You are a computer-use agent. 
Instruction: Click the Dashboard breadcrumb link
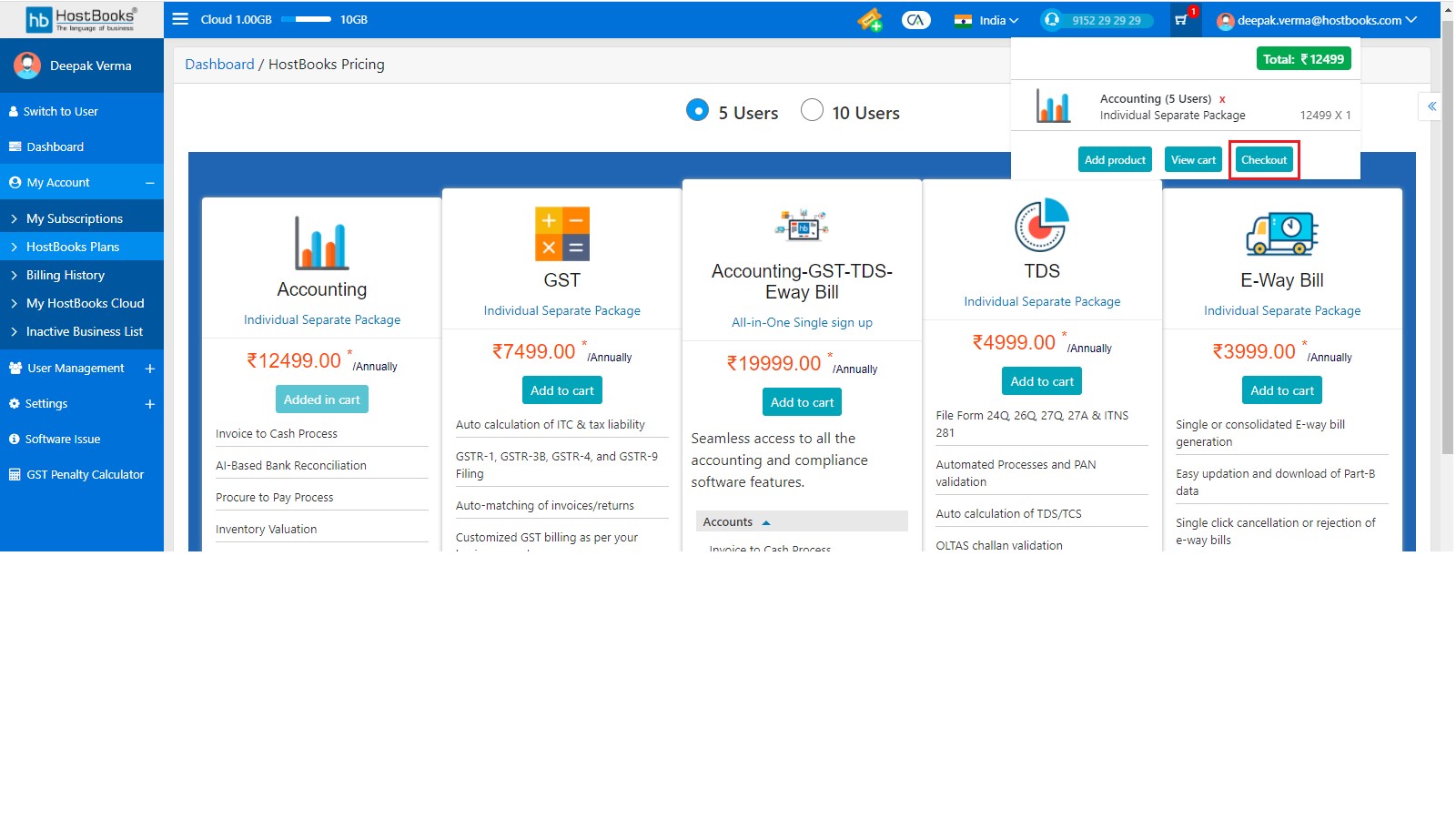point(219,65)
